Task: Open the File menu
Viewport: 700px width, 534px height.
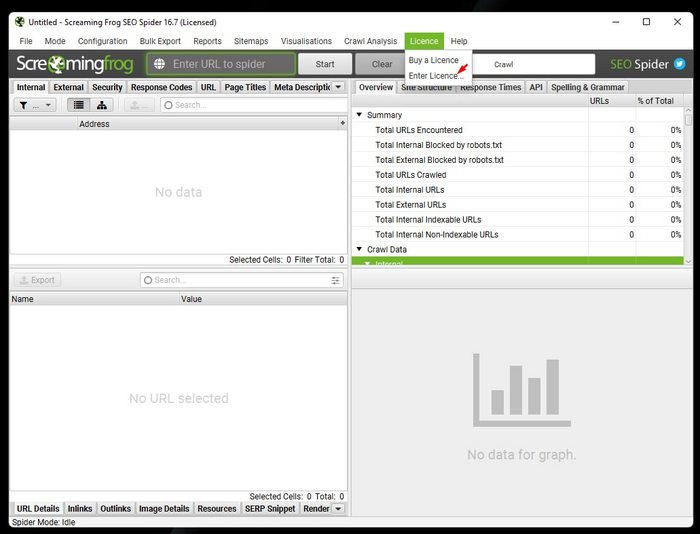Action: point(26,41)
